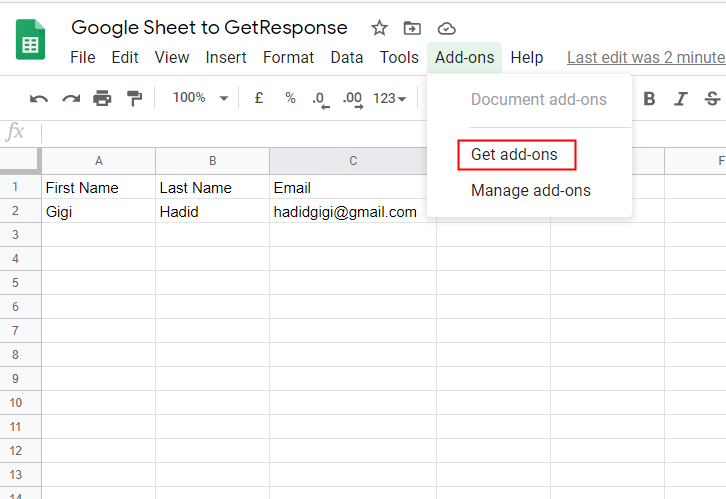Toggle italic formatting
The image size is (726, 499).
[x=681, y=99]
